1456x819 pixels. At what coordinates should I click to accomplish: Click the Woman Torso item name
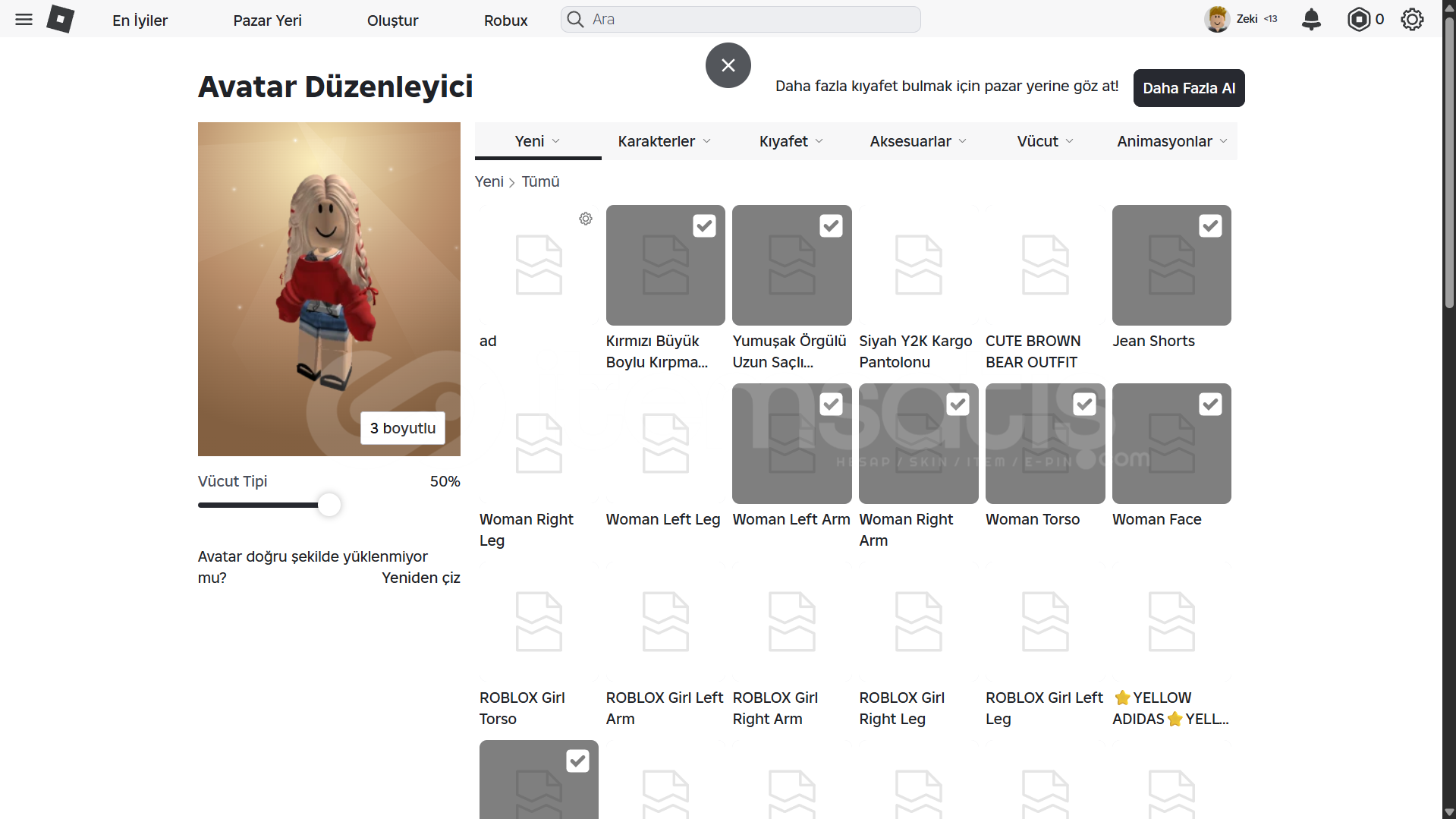point(1032,519)
